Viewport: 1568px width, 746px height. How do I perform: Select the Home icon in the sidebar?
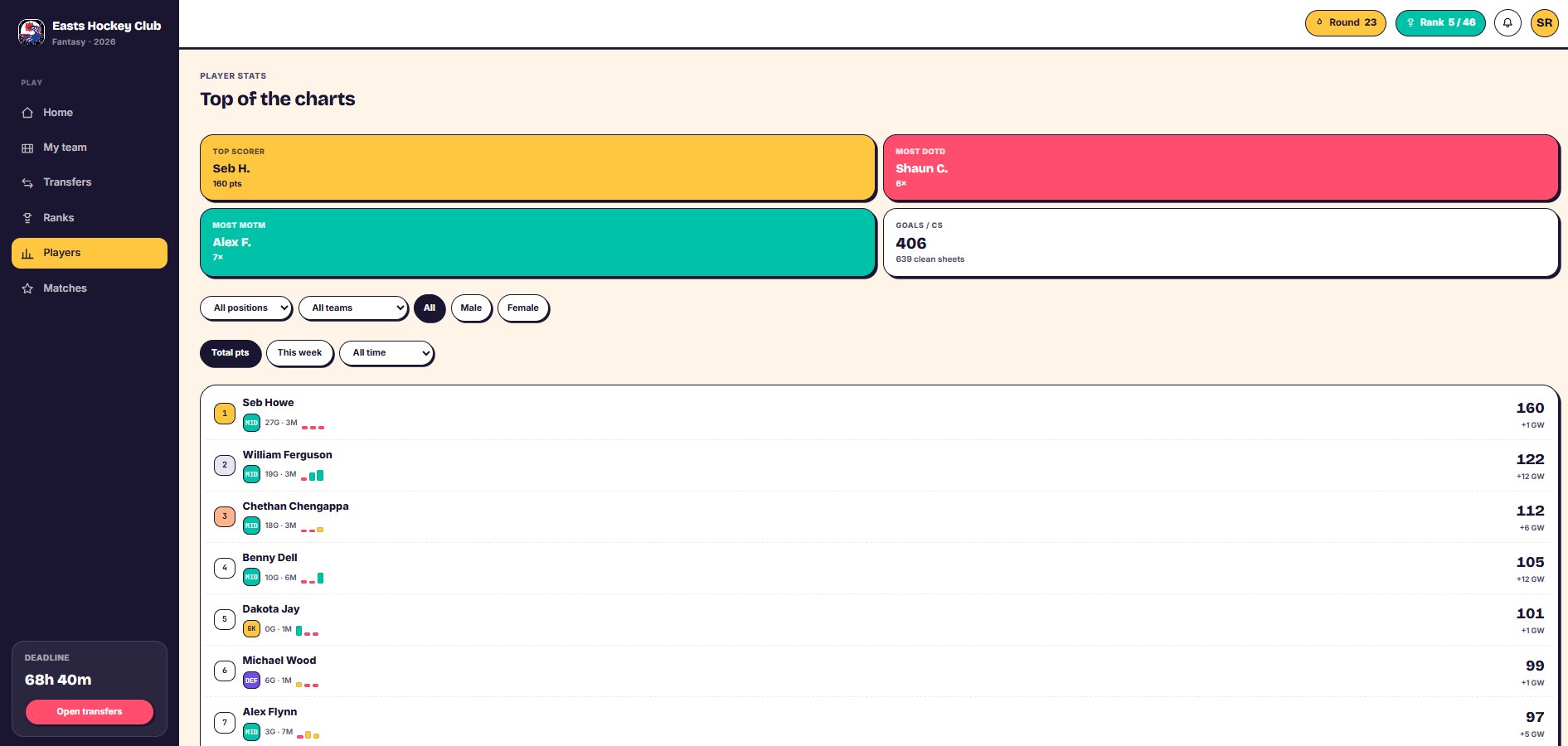[27, 113]
